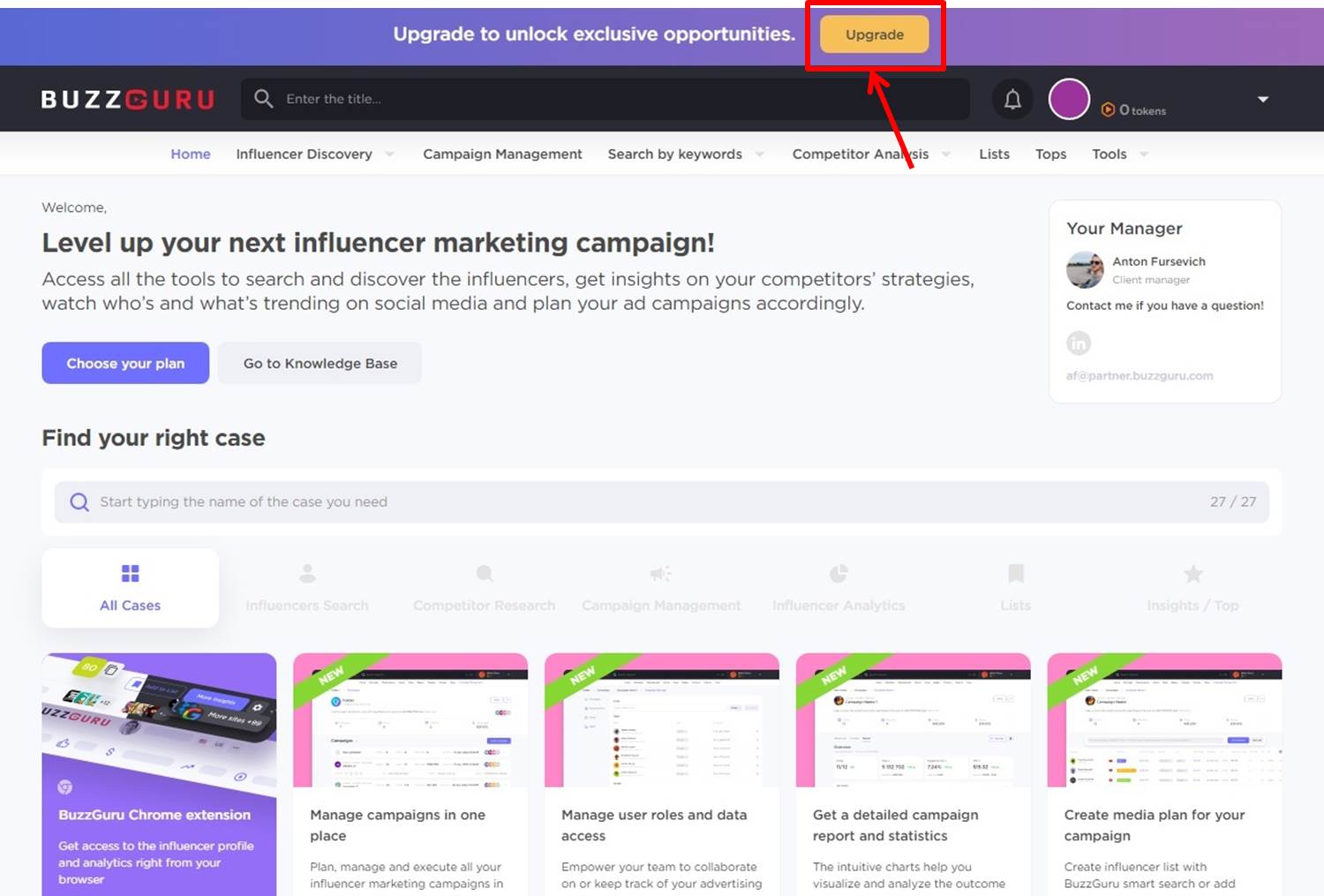
Task: Click Anton Fursevich manager photo
Action: pos(1085,270)
